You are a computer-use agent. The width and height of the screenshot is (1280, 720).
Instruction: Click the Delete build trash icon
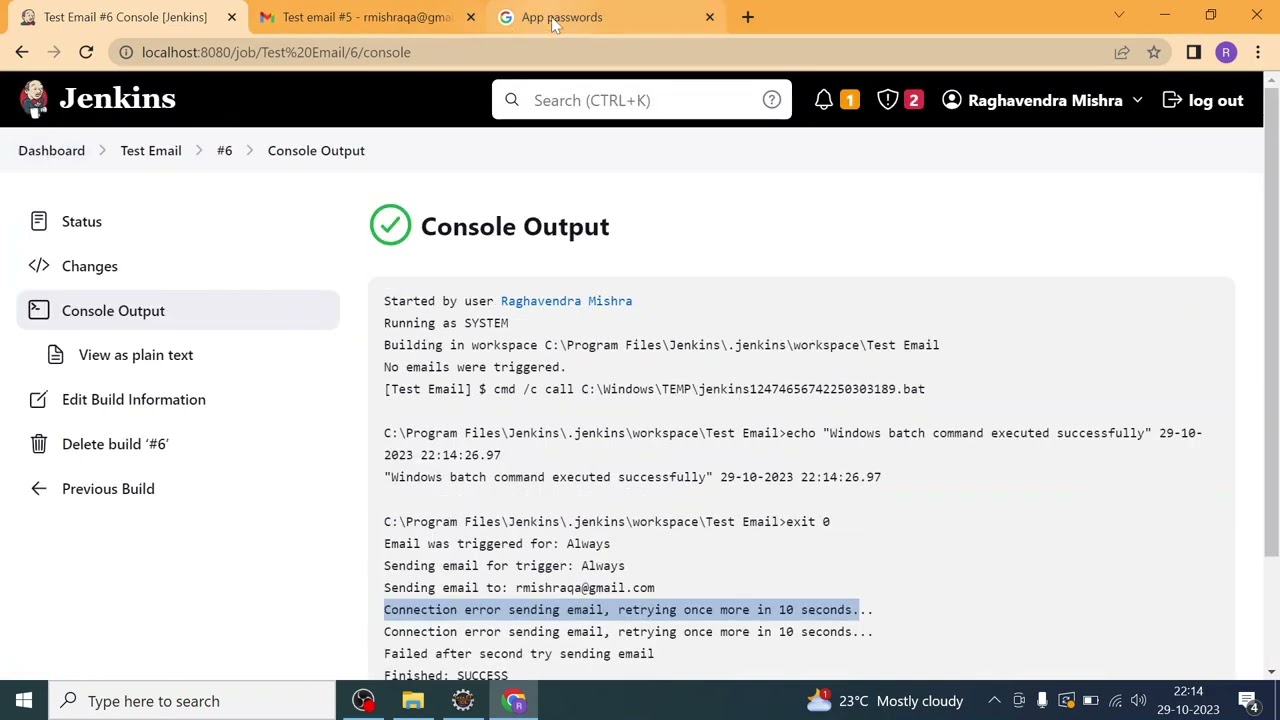point(39,444)
